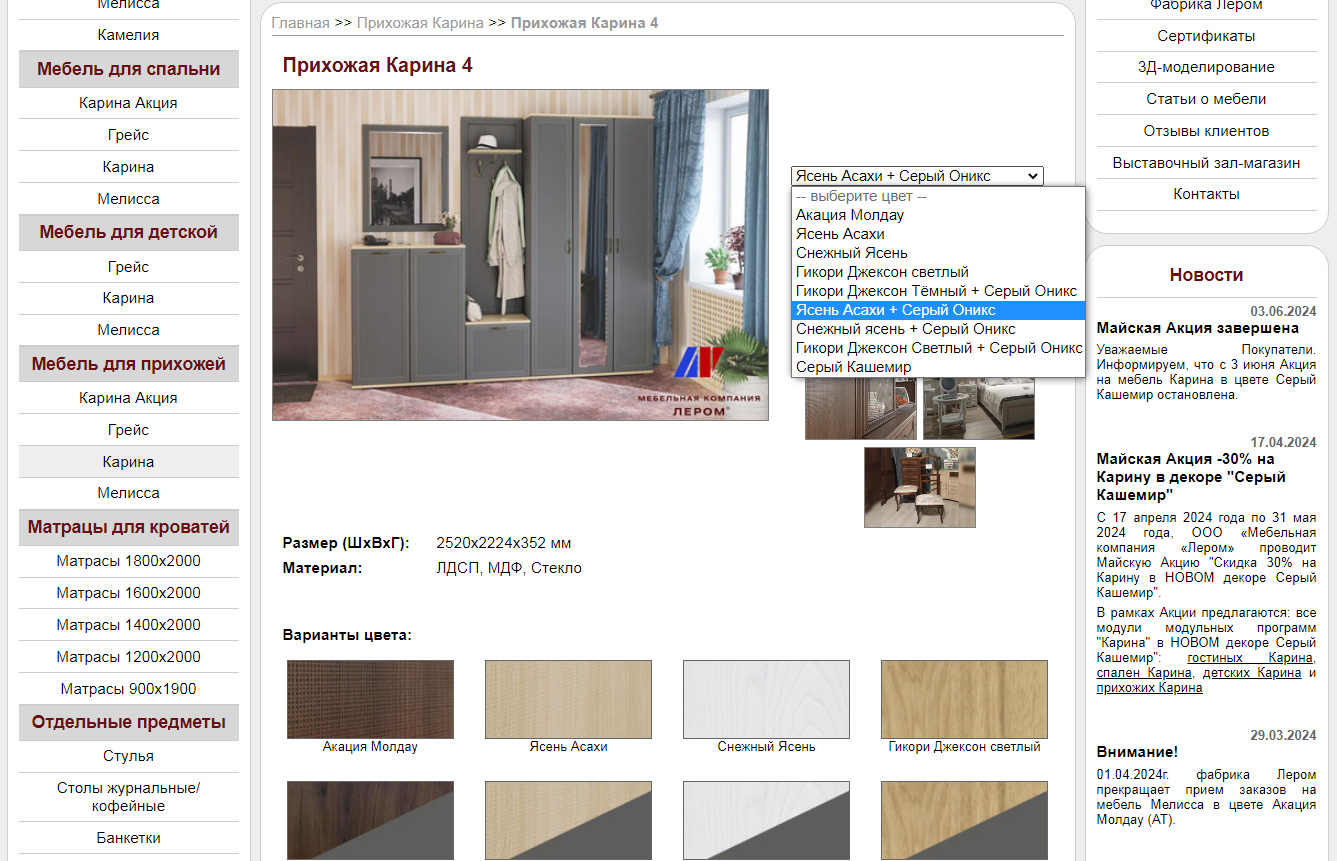This screenshot has height=861, width=1337.
Task: Open 'Мелисса' under Мебель для прихожей
Action: coord(128,493)
